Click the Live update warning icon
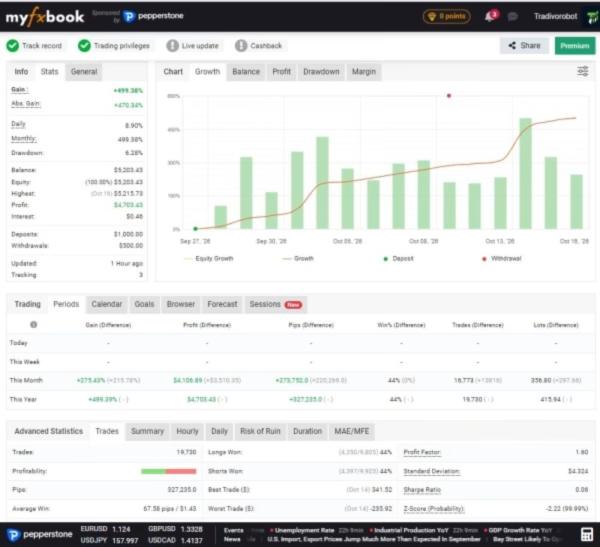Viewport: 600px width, 547px height. 172,46
